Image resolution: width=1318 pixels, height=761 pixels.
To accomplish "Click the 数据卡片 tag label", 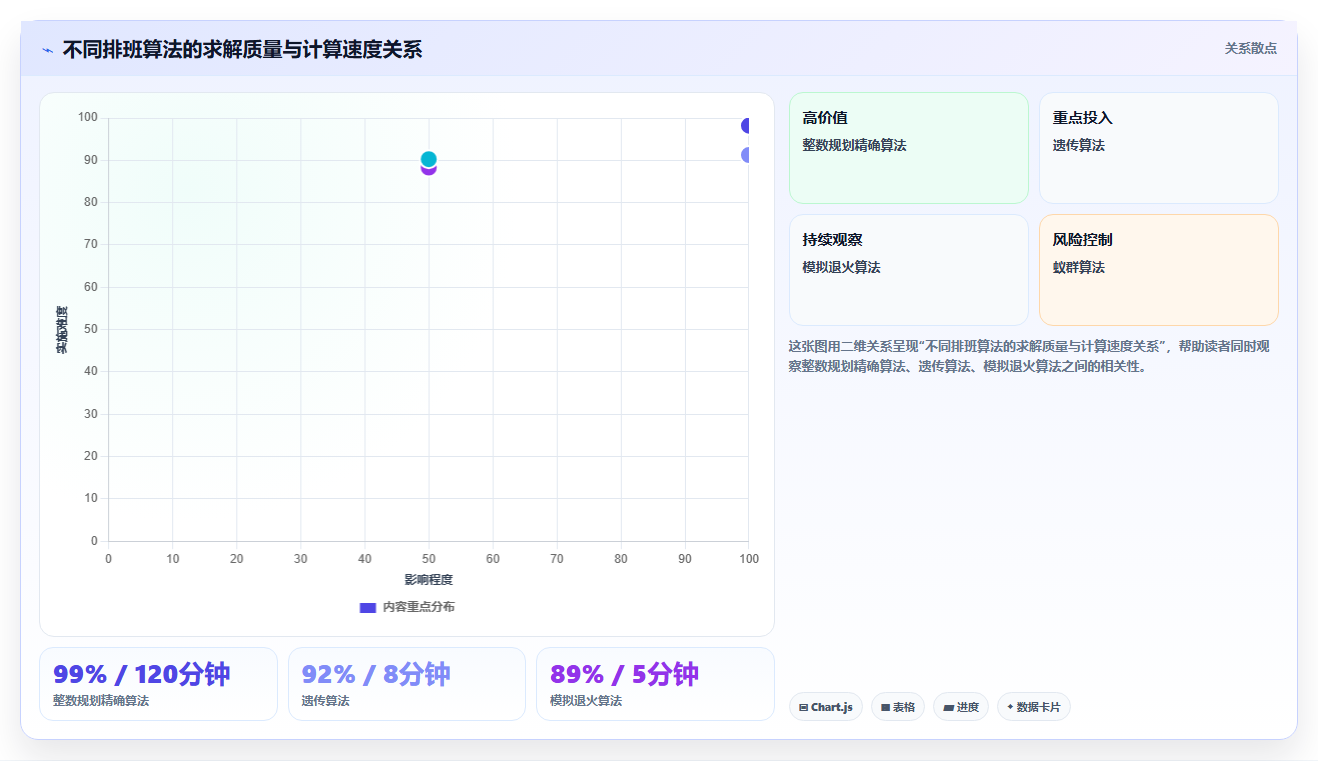I will [1038, 707].
